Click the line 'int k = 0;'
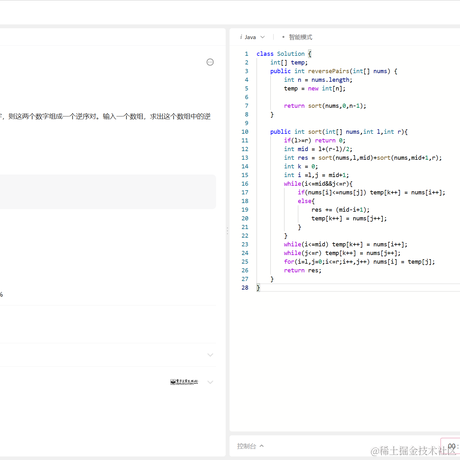The width and height of the screenshot is (460, 460). pyautogui.click(x=301, y=166)
